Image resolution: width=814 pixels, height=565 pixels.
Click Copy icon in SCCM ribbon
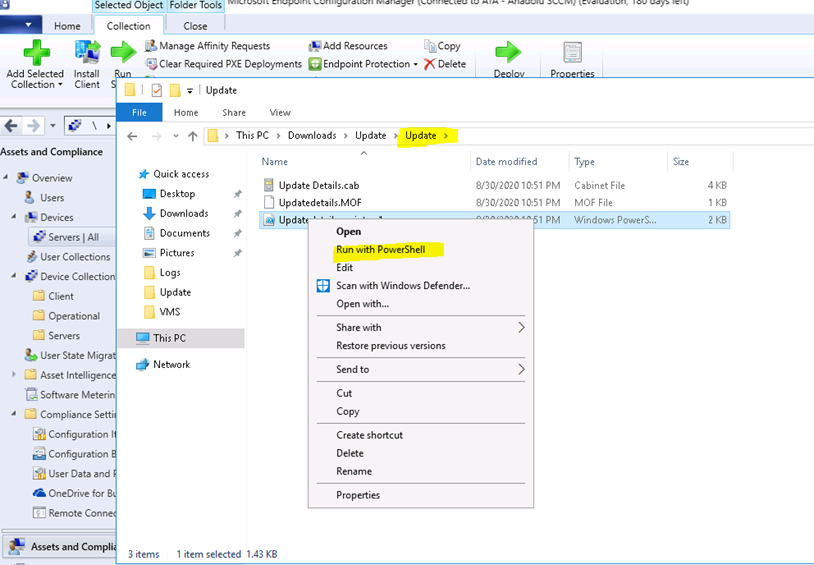pyautogui.click(x=430, y=46)
